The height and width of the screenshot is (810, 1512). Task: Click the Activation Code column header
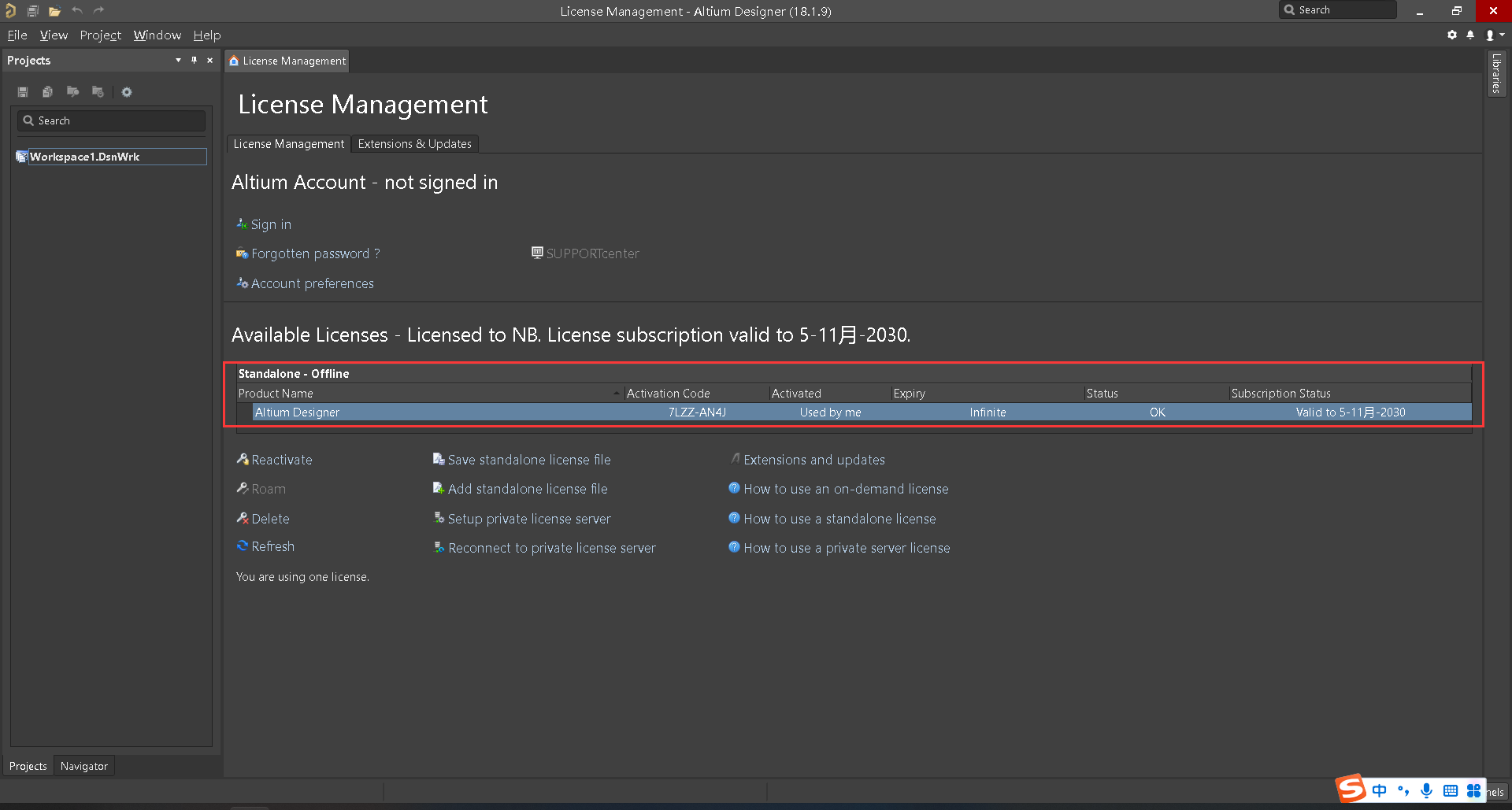coord(696,394)
